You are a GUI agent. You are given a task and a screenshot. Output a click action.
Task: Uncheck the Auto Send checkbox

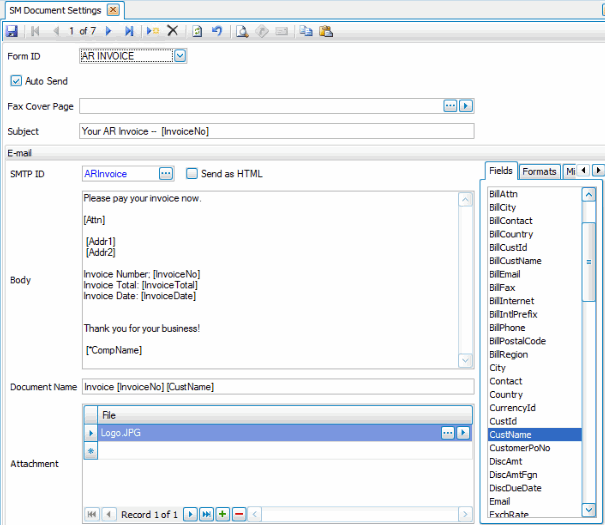point(16,80)
